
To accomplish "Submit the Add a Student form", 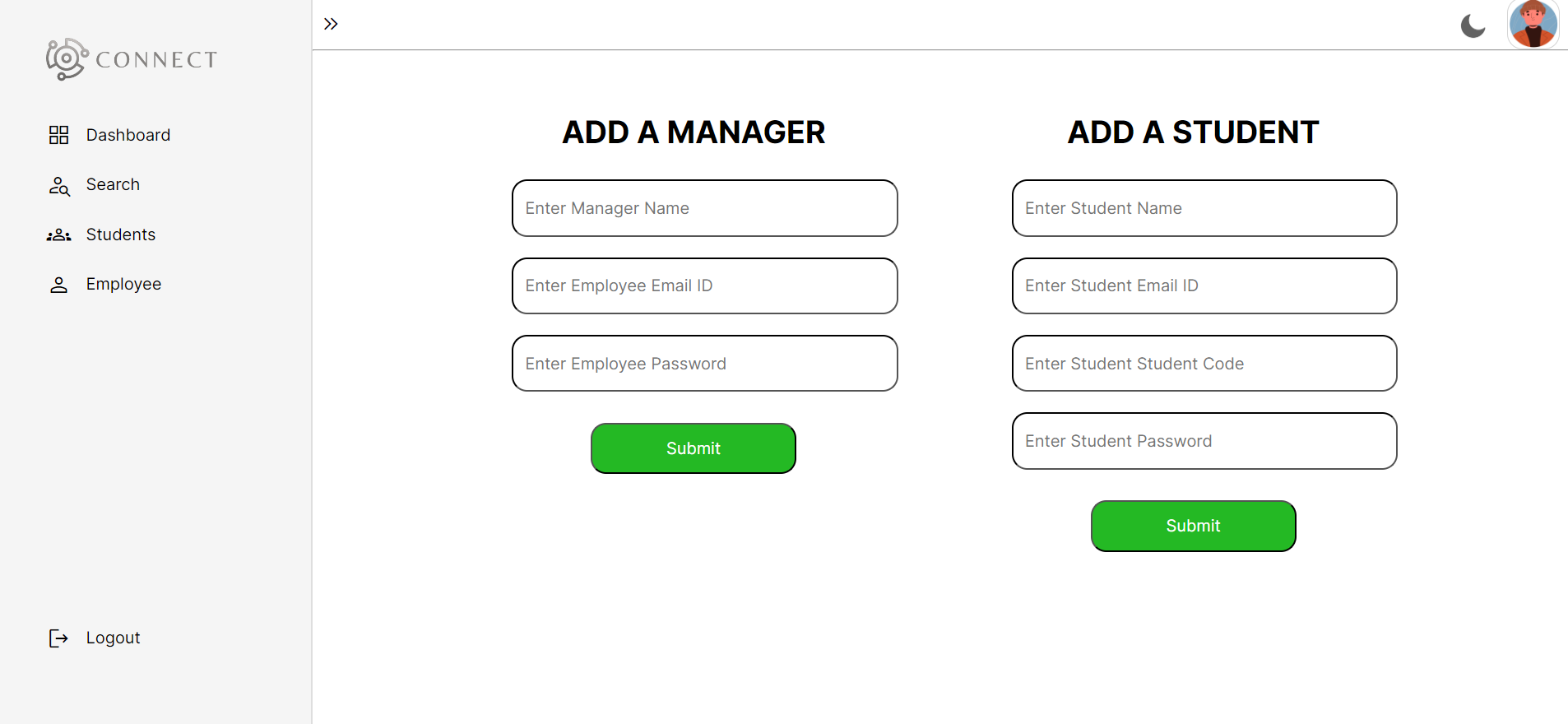I will [1193, 526].
